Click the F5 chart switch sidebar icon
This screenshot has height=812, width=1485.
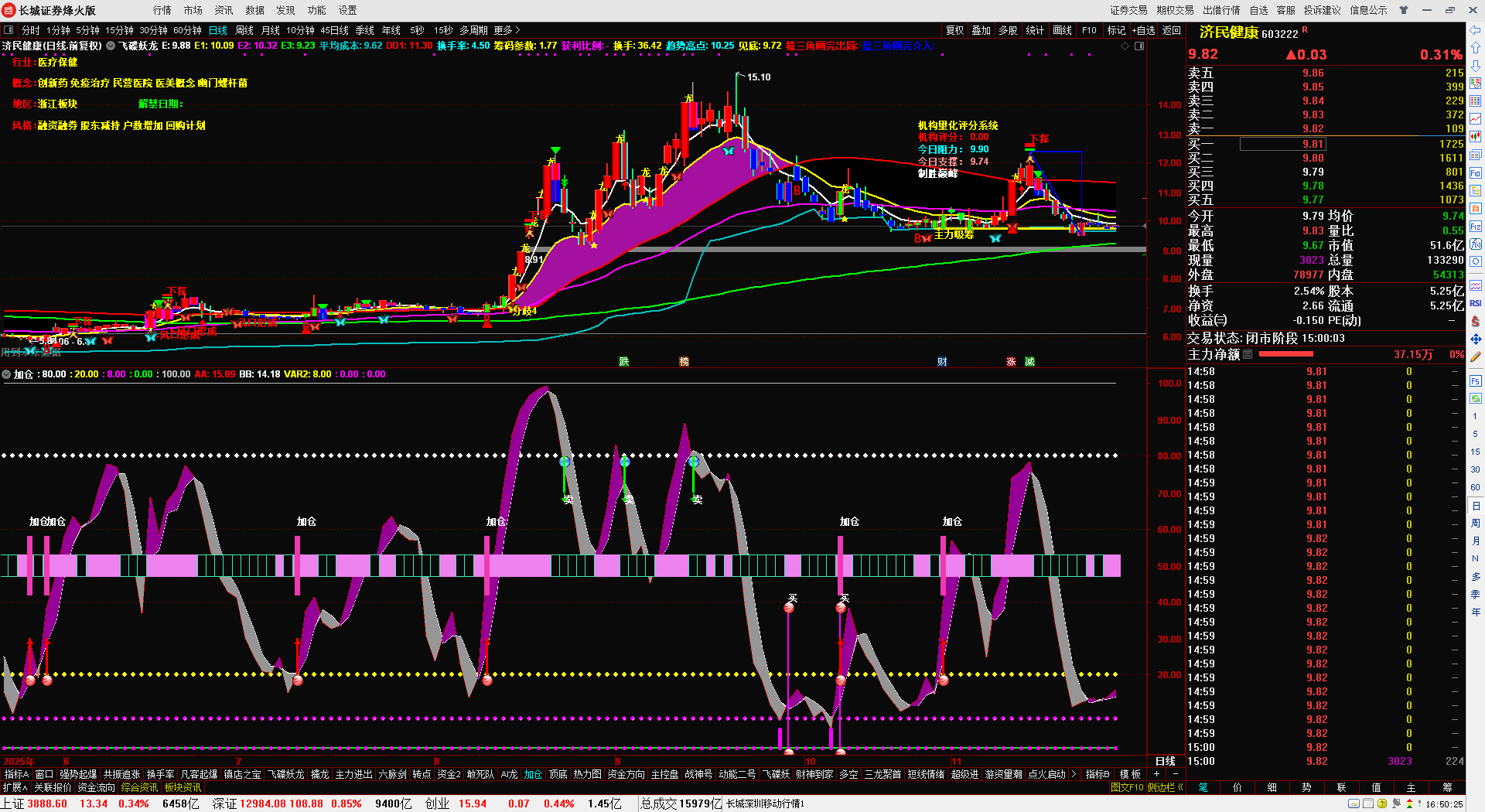tap(1476, 381)
